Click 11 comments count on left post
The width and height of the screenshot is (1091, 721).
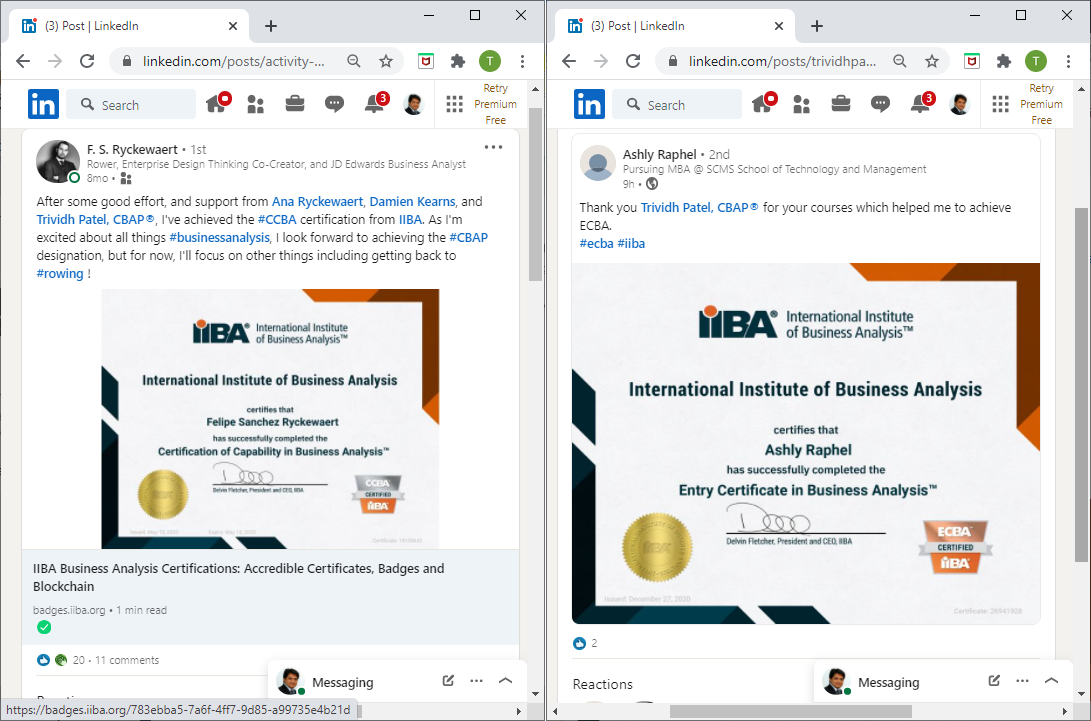pos(127,660)
